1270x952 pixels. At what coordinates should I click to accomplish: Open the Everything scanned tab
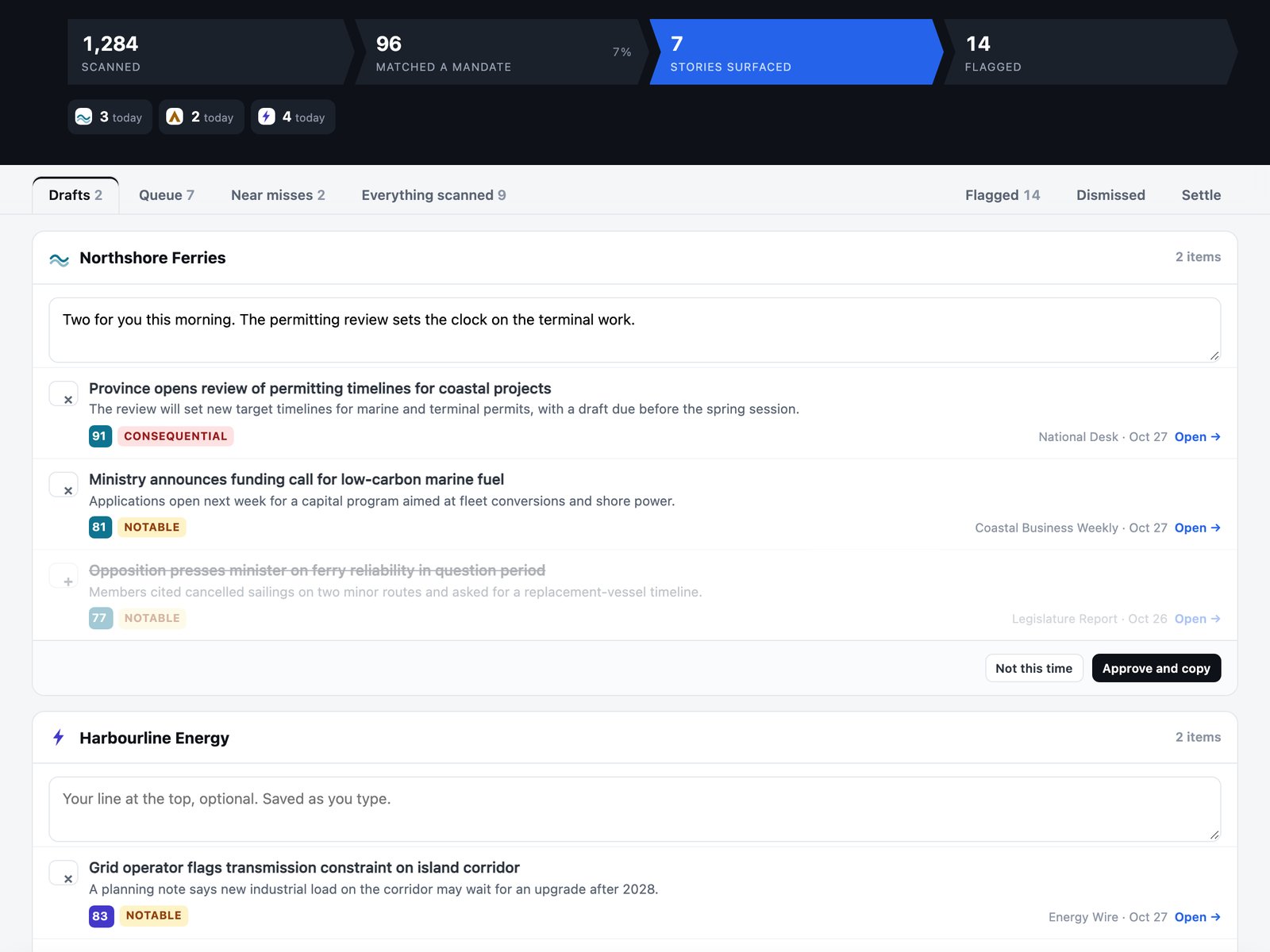coord(433,195)
